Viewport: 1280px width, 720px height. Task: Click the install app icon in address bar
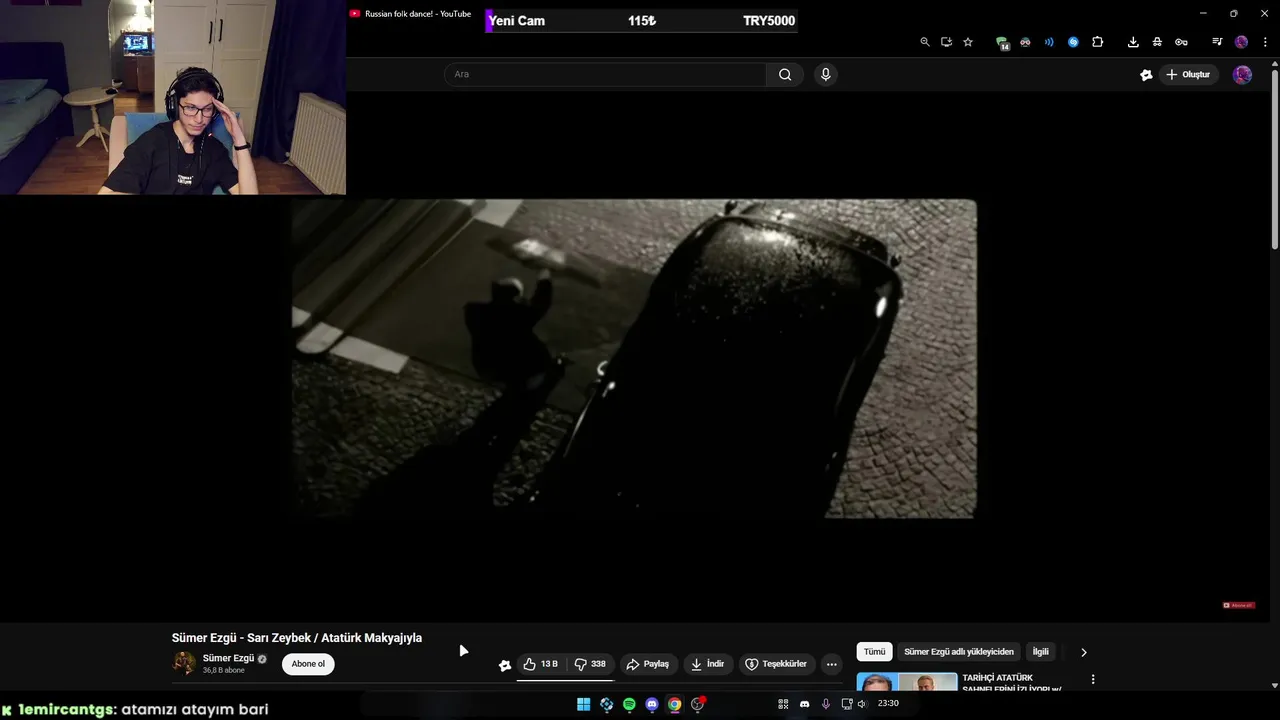pos(946,42)
